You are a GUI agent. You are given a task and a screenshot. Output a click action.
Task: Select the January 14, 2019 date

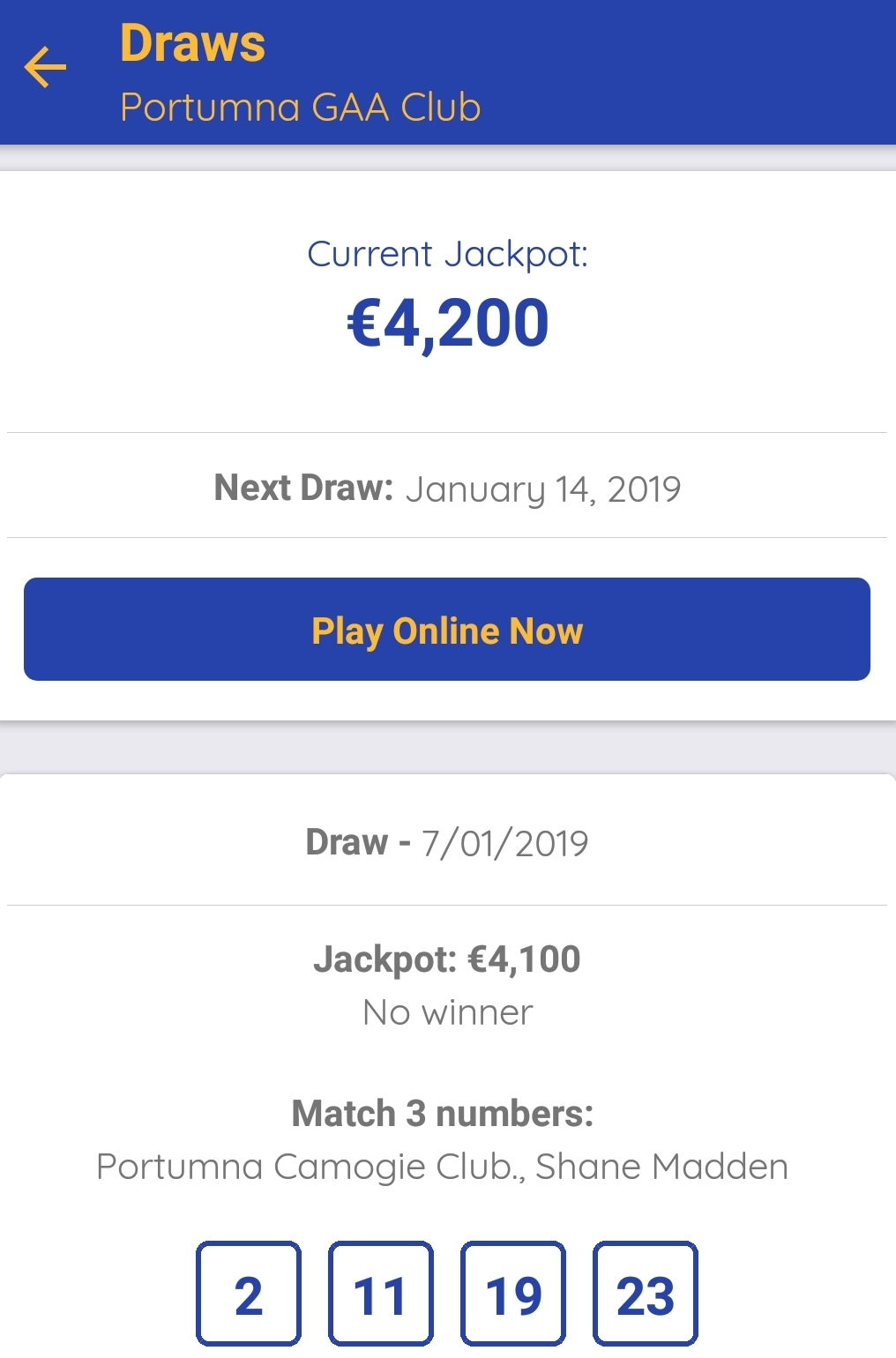coord(543,489)
